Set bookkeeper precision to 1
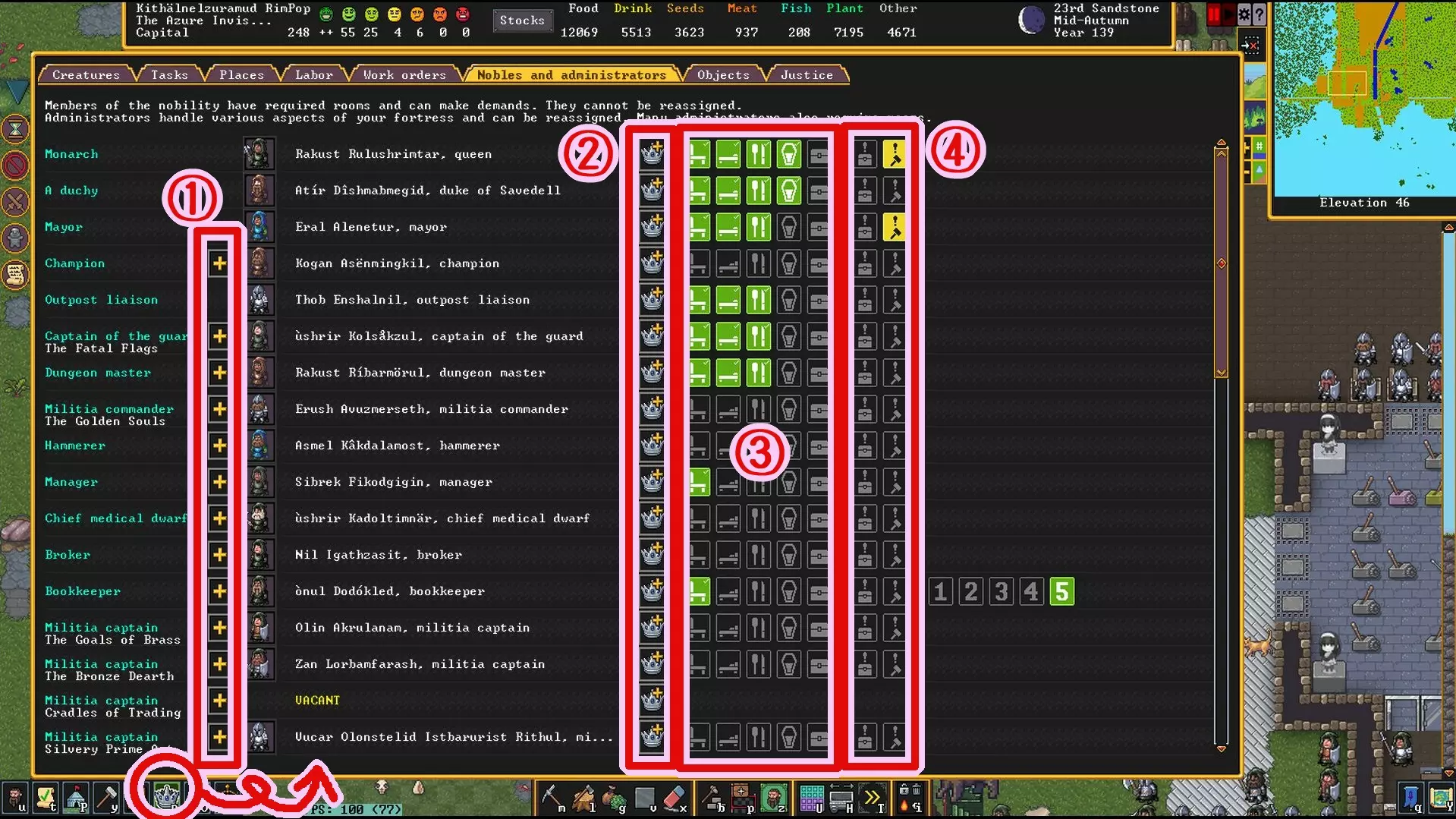 tap(941, 591)
